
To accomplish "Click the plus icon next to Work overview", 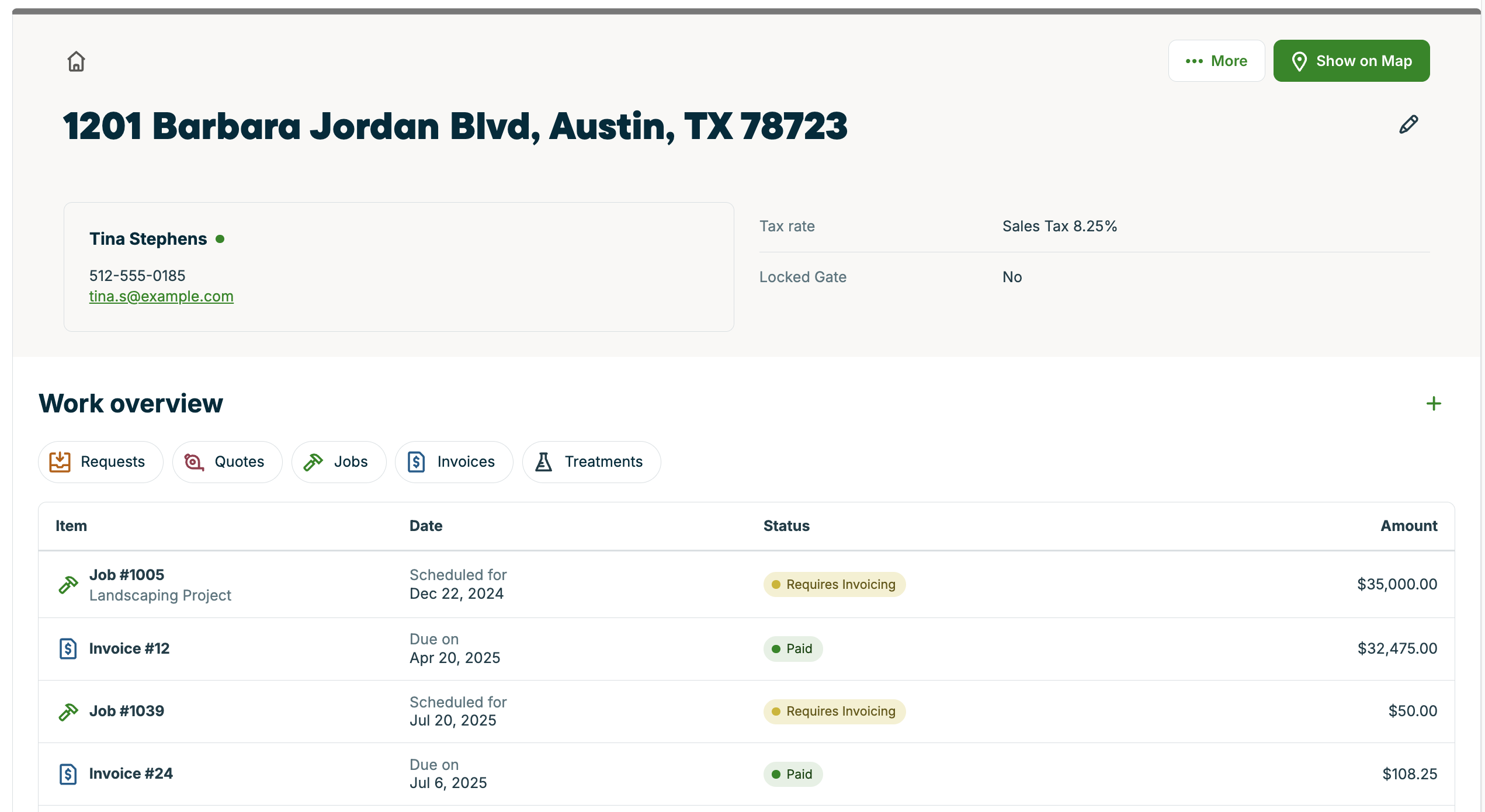I will coord(1433,403).
